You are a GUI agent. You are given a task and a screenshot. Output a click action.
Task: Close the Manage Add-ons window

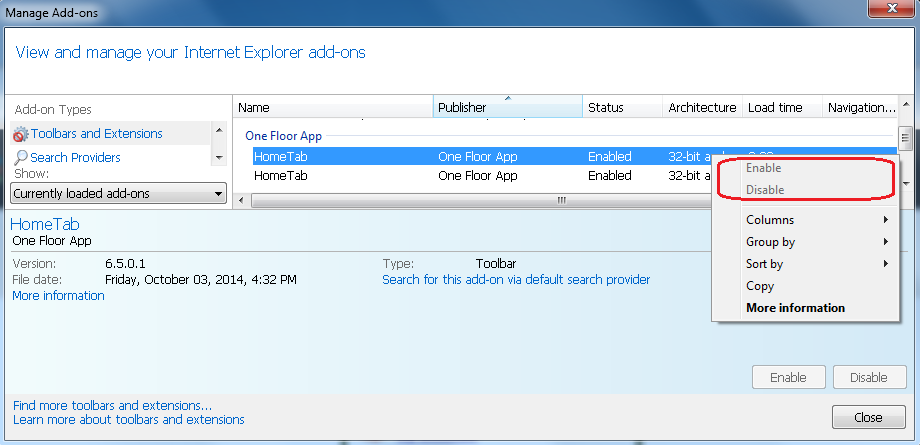pyautogui.click(x=893, y=10)
